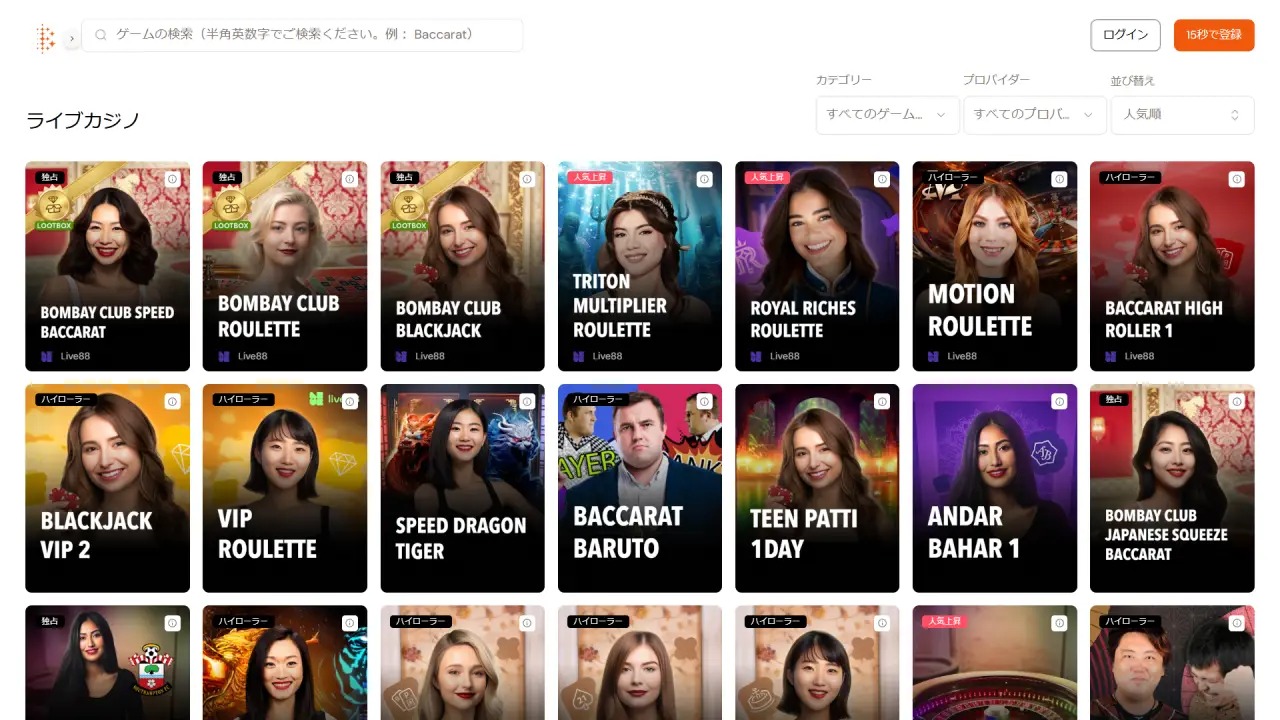This screenshot has width=1280, height=720.
Task: Open the Motion Roulette game
Action: click(x=995, y=266)
